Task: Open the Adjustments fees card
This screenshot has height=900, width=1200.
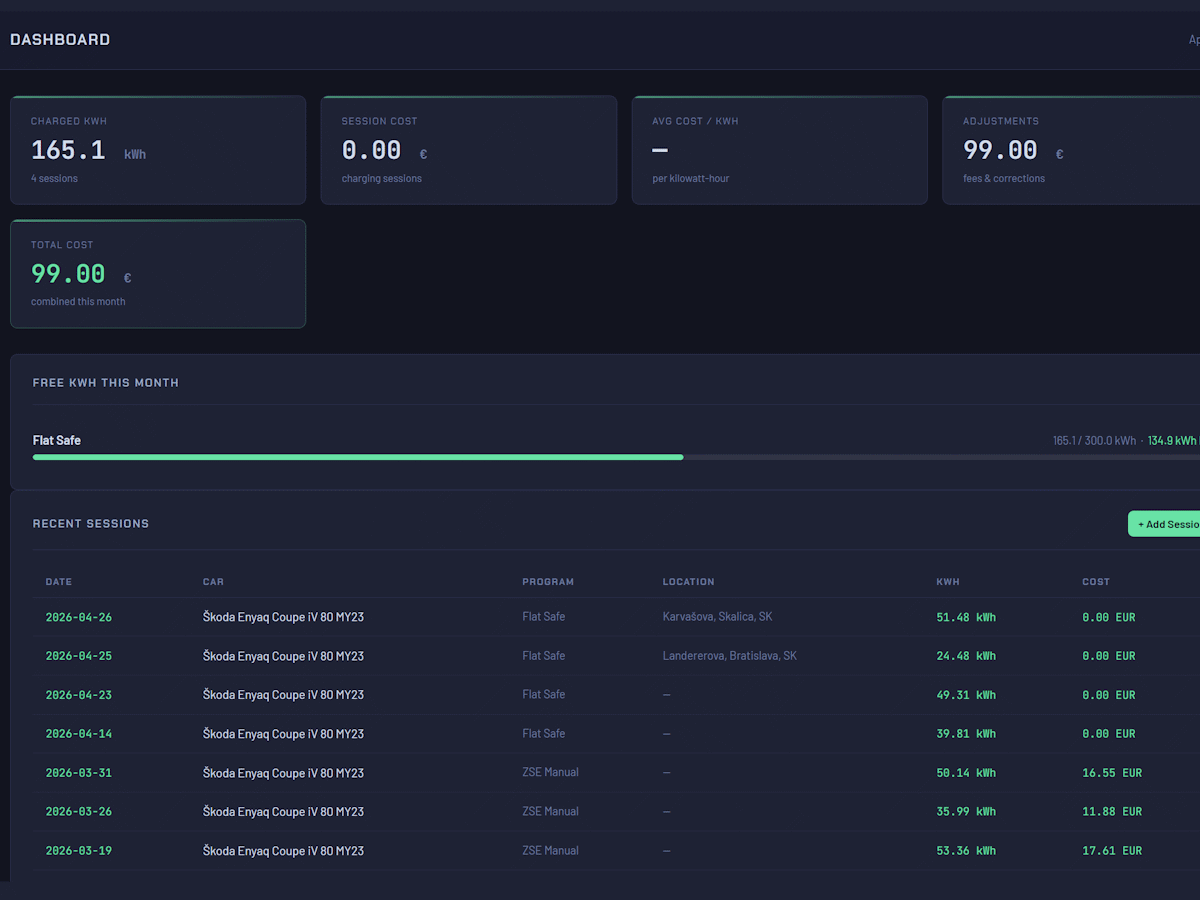Action: pos(1070,150)
